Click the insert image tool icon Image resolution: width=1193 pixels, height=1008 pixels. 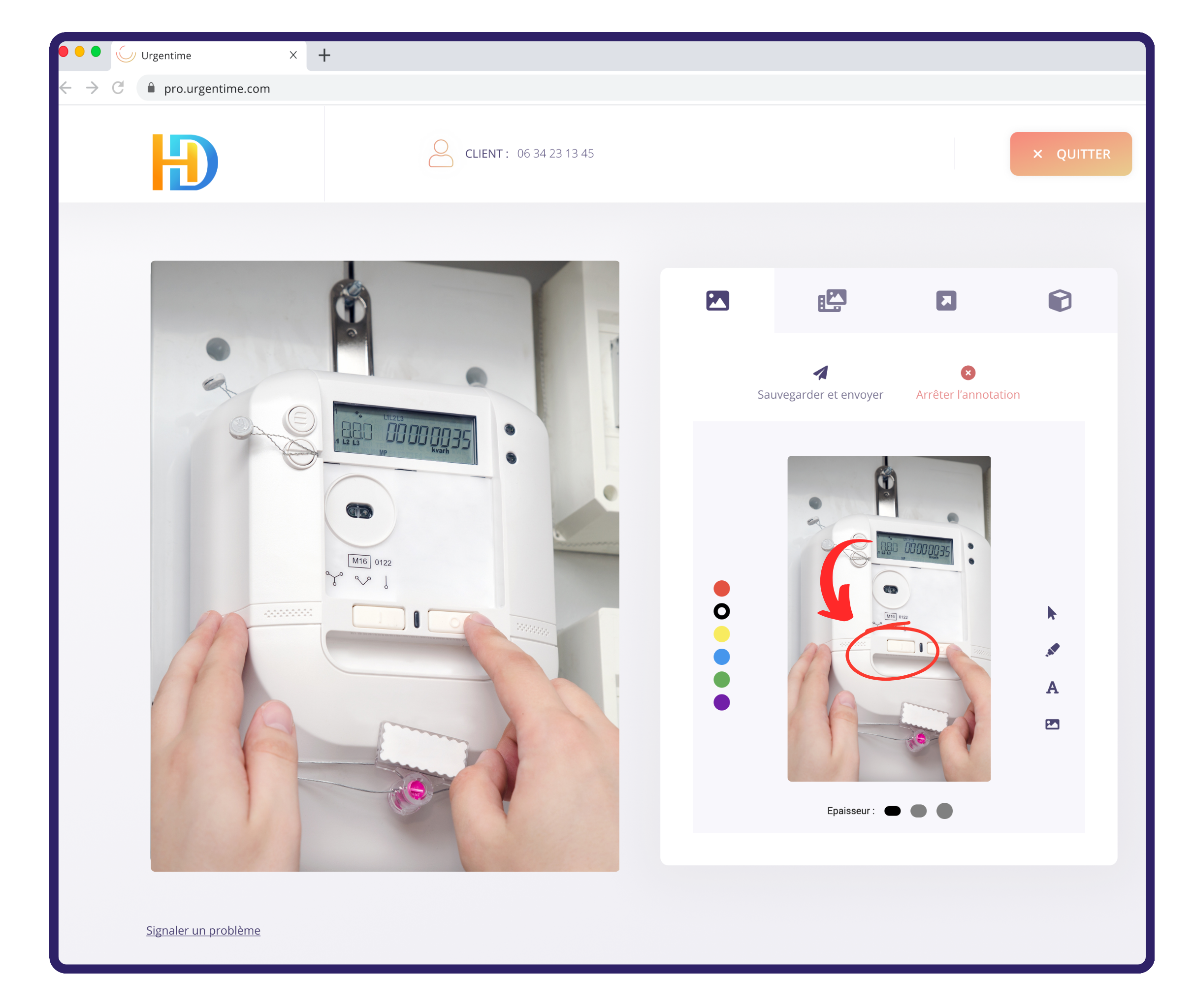(x=1052, y=724)
